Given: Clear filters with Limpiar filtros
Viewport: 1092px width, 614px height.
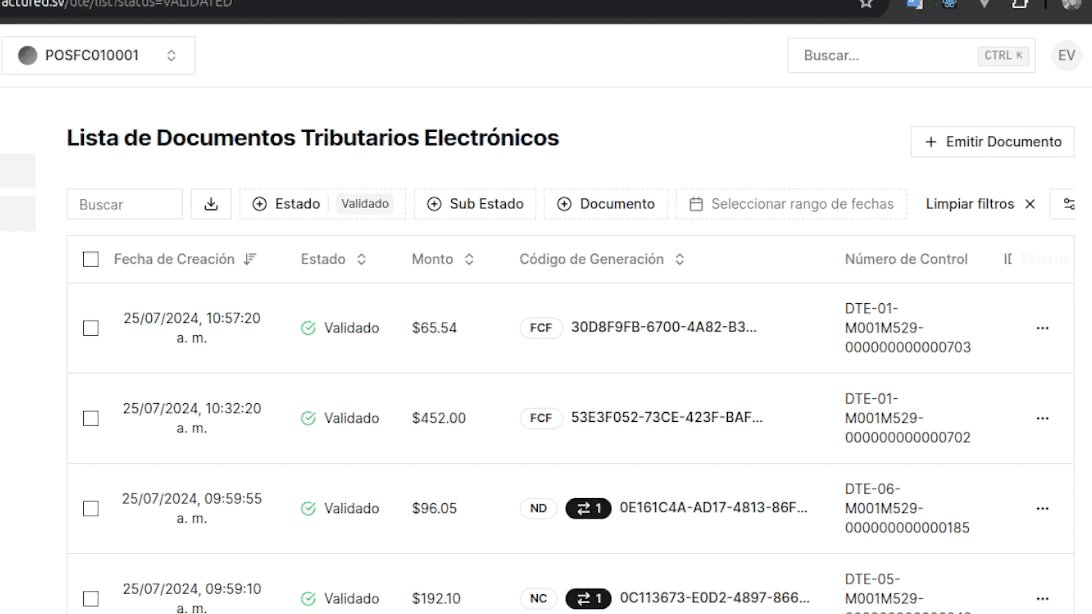Looking at the screenshot, I should pyautogui.click(x=980, y=204).
